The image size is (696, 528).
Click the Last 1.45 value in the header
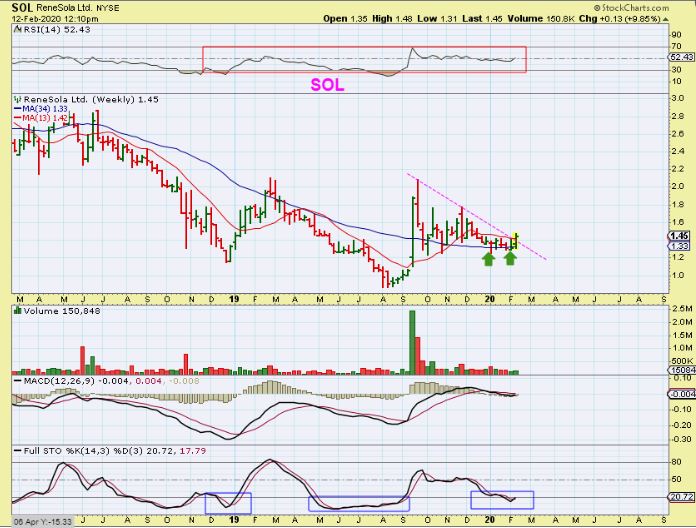pyautogui.click(x=482, y=19)
